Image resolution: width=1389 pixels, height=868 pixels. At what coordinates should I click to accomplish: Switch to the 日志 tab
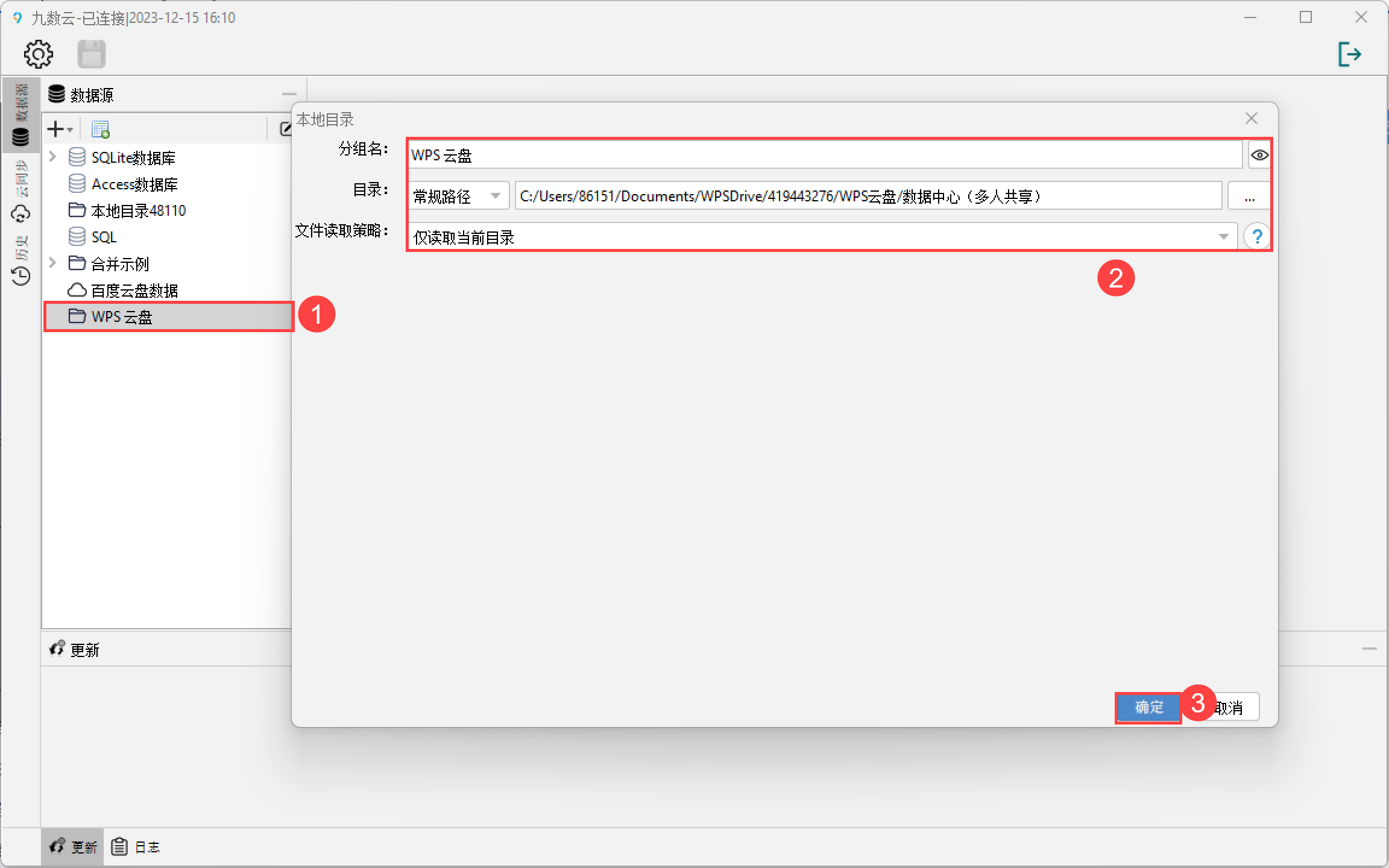[136, 847]
